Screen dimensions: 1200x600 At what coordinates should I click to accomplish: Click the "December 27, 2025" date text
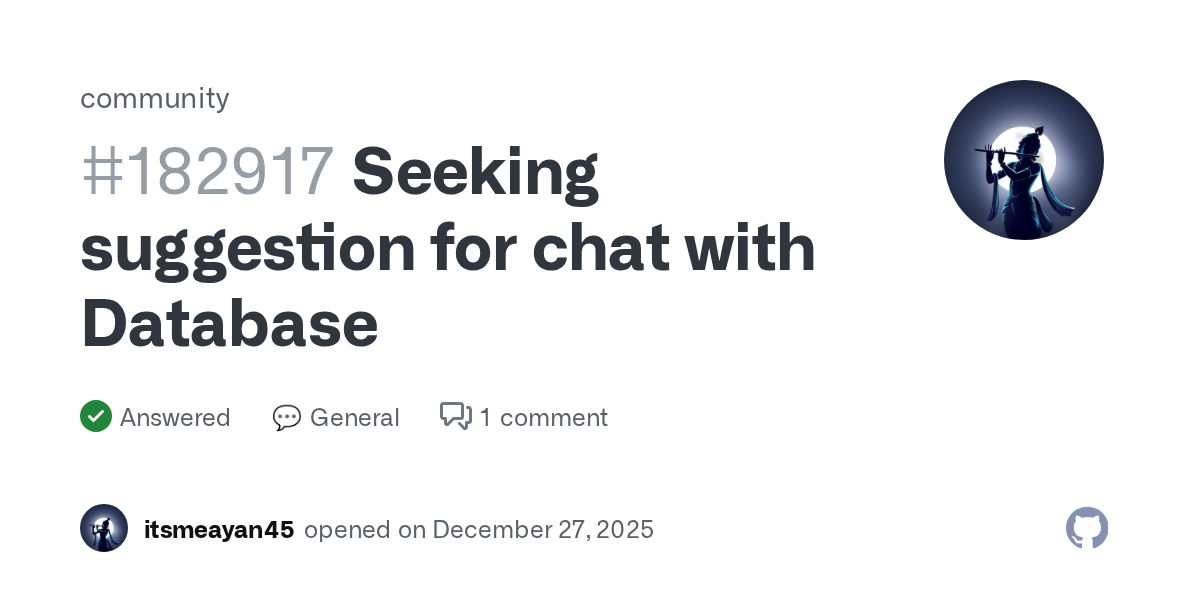[543, 529]
